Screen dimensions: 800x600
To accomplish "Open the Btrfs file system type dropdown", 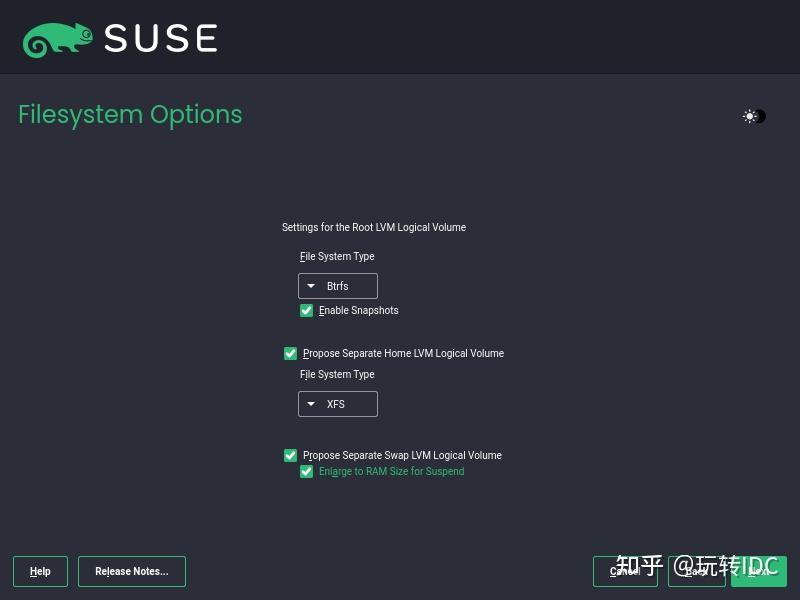I will [338, 285].
